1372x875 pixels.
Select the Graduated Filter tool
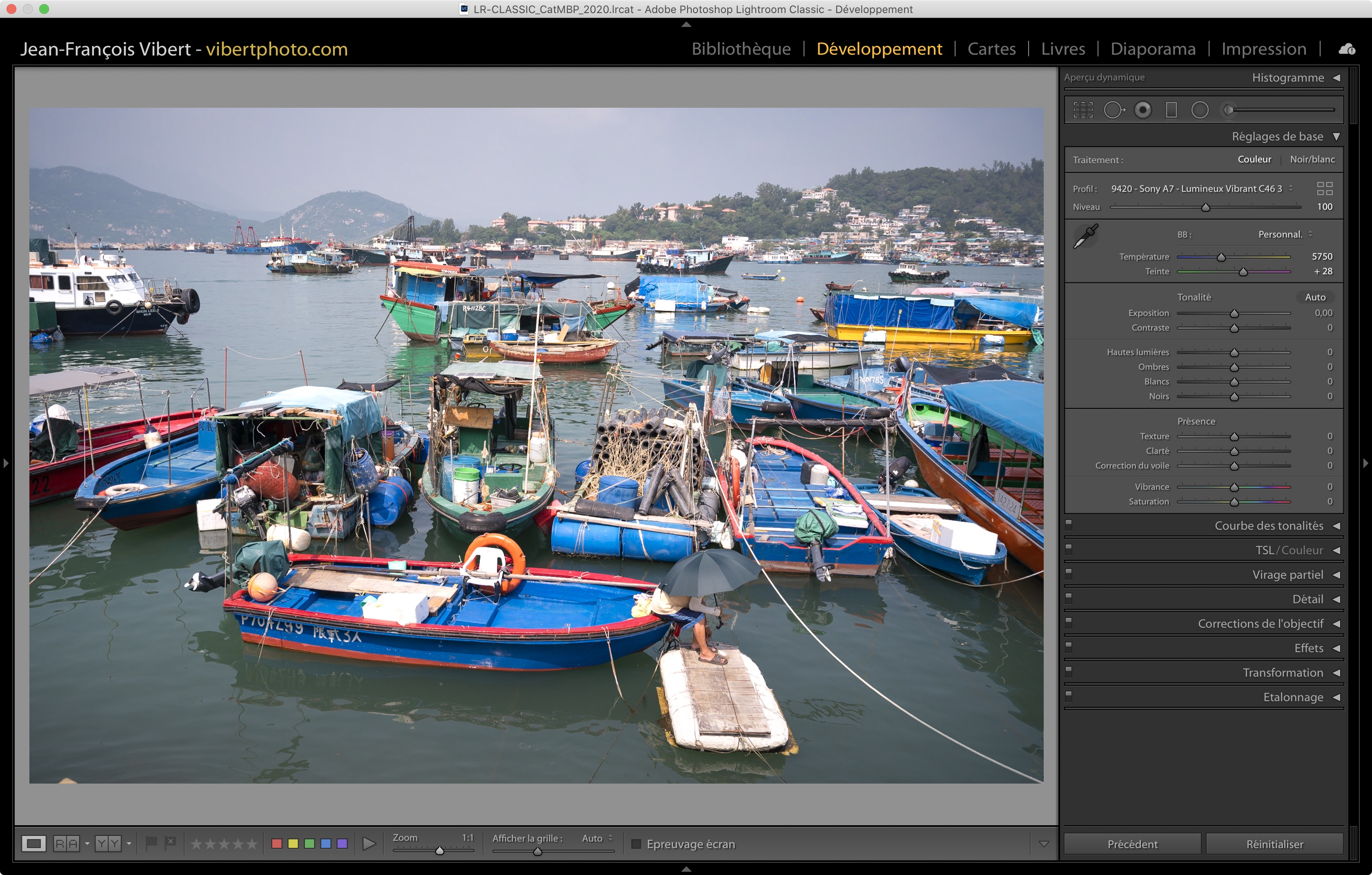tap(1172, 110)
